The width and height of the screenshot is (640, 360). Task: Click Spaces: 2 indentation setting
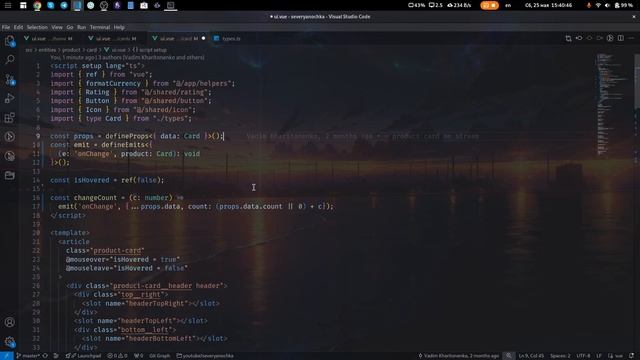pyautogui.click(x=560, y=356)
